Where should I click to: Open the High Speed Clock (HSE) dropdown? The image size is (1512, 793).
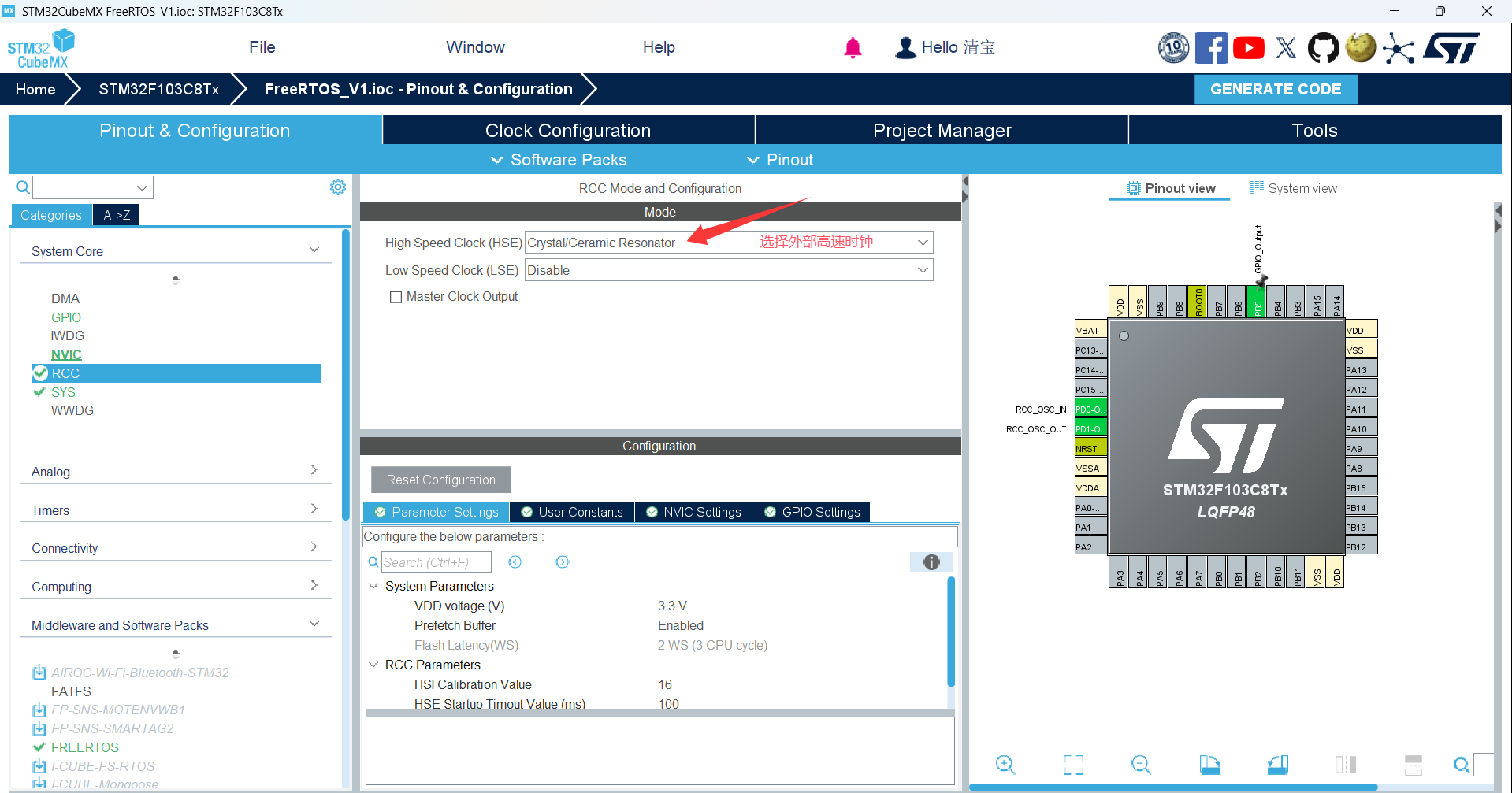pos(729,243)
